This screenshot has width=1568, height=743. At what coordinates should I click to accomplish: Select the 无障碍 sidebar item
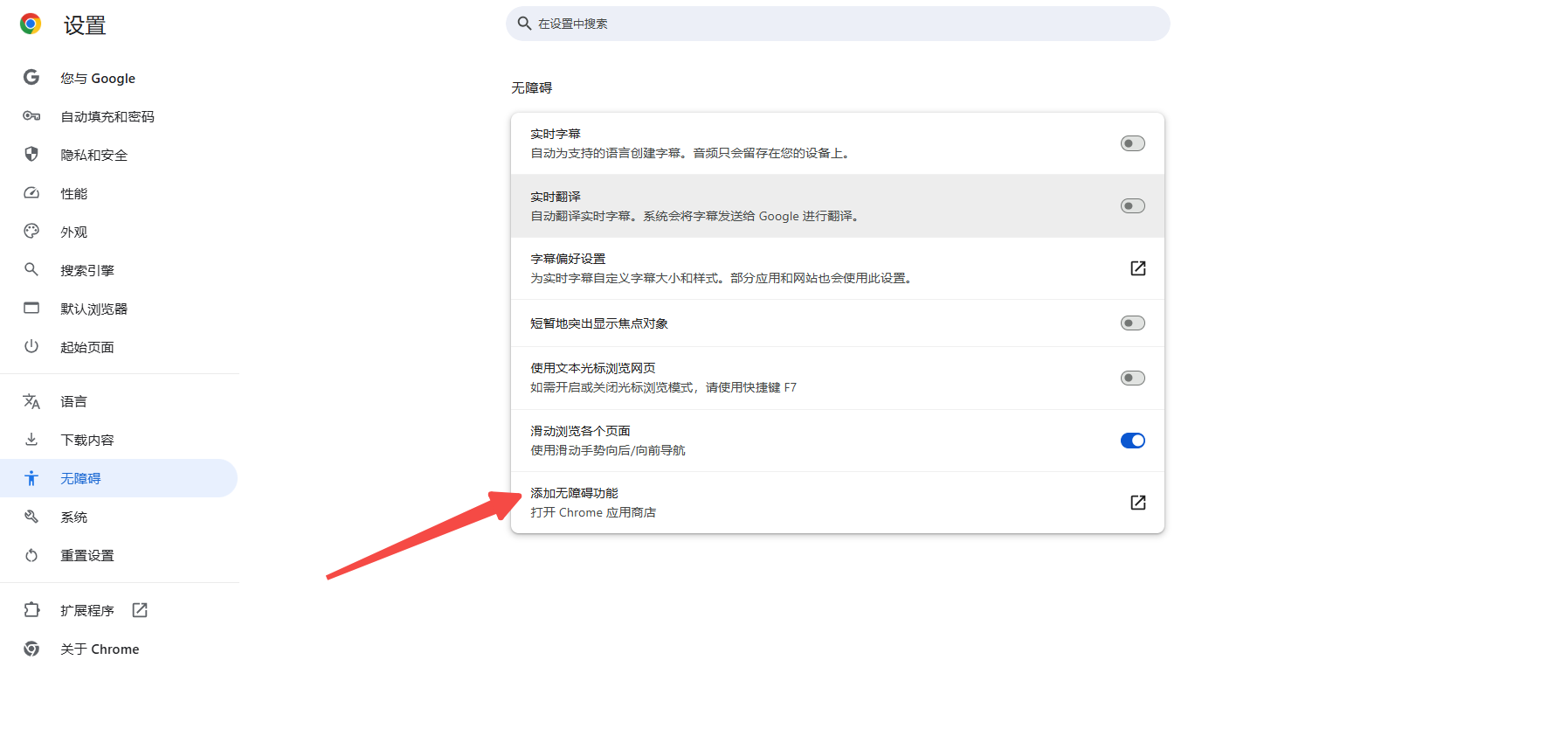(x=119, y=478)
